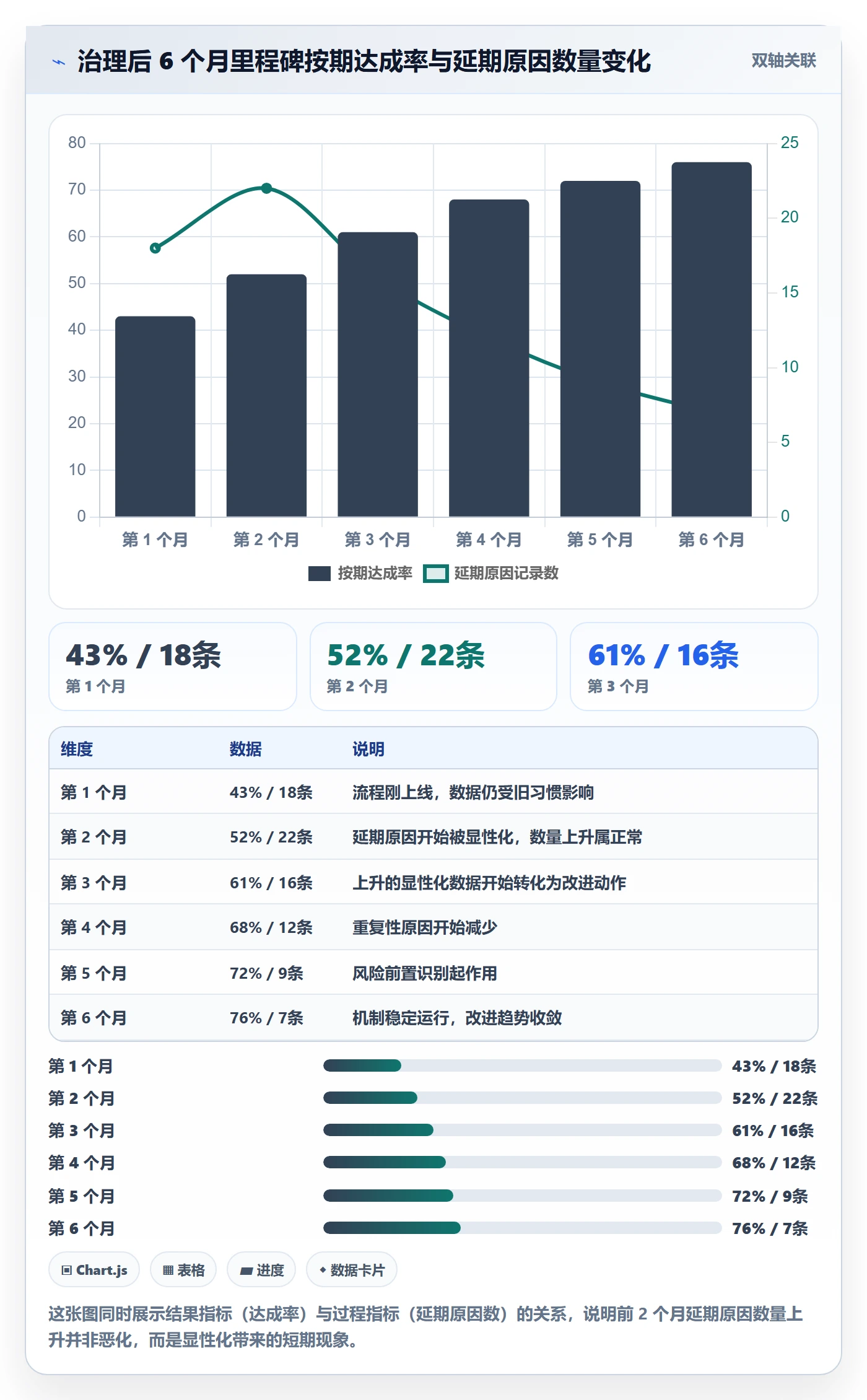867x1400 pixels.
Task: Select table cell 52% / 22条
Action: 271,838
